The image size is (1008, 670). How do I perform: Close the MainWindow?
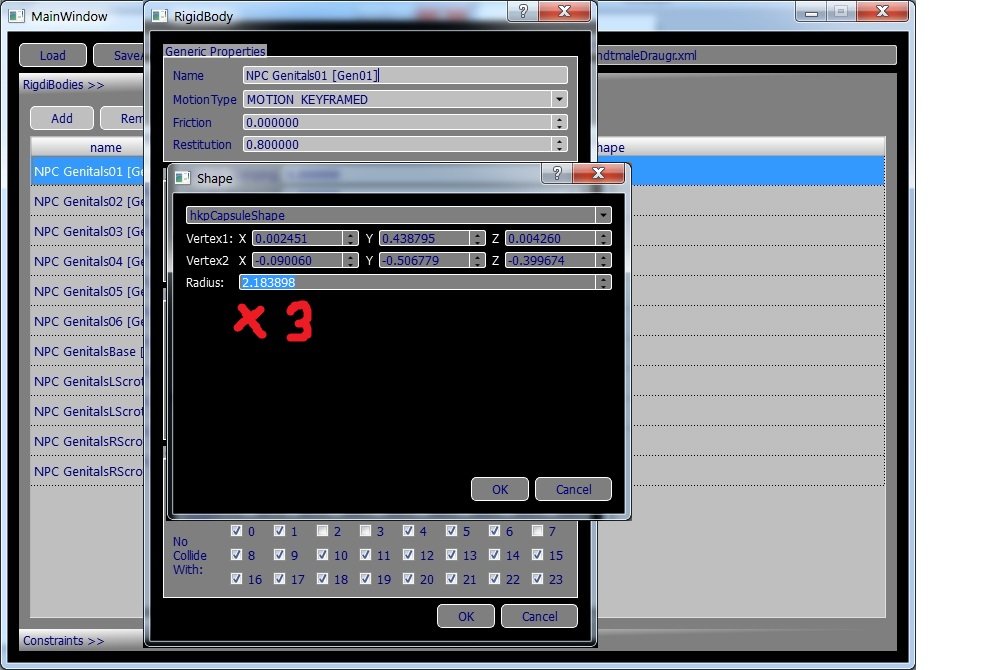click(x=883, y=12)
